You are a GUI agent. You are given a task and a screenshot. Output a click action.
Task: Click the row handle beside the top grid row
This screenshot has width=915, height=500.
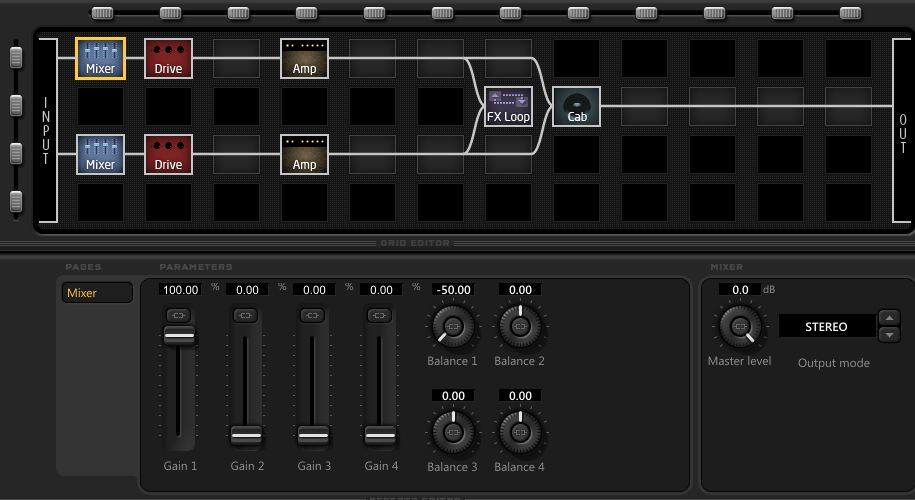pyautogui.click(x=16, y=58)
